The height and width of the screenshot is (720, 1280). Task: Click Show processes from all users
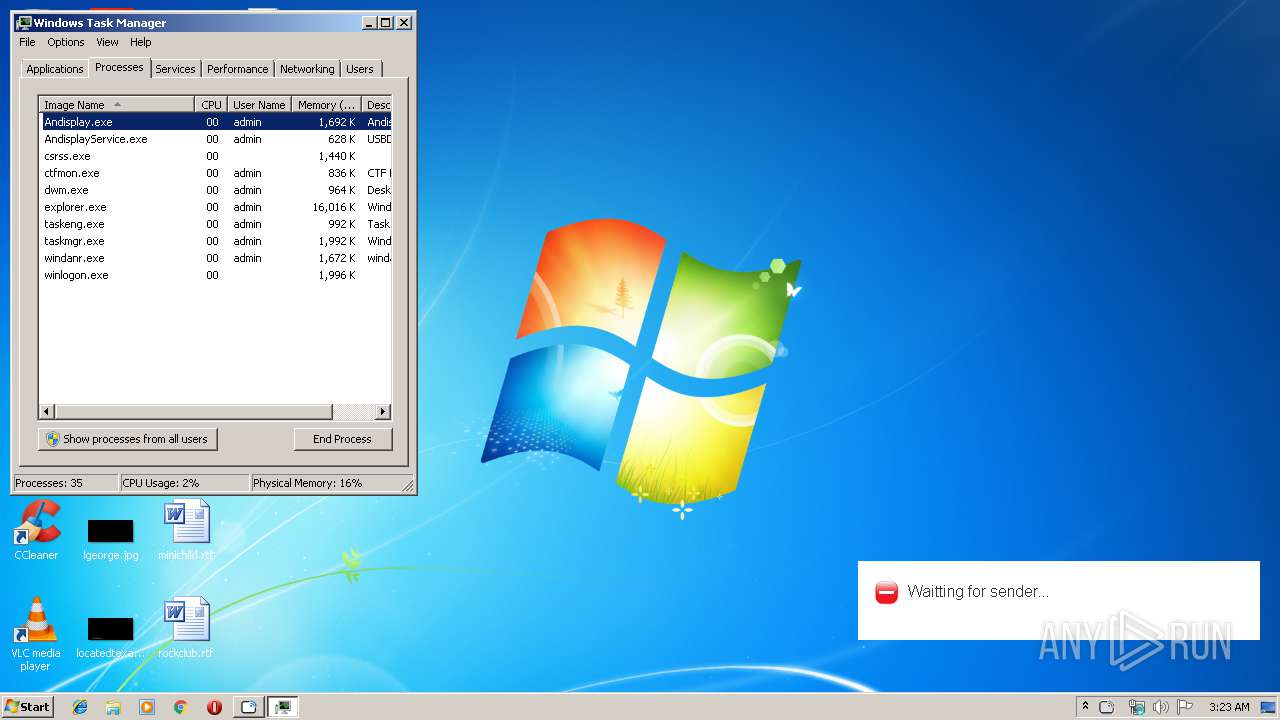(x=128, y=439)
